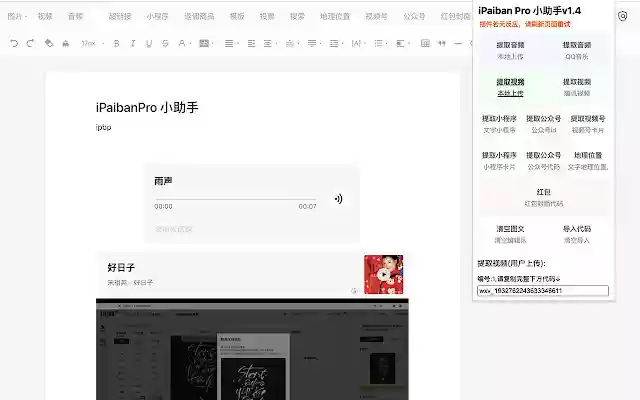Click 提取视频 本地上传 button
Image resolution: width=640 pixels, height=400 pixels.
(510, 87)
